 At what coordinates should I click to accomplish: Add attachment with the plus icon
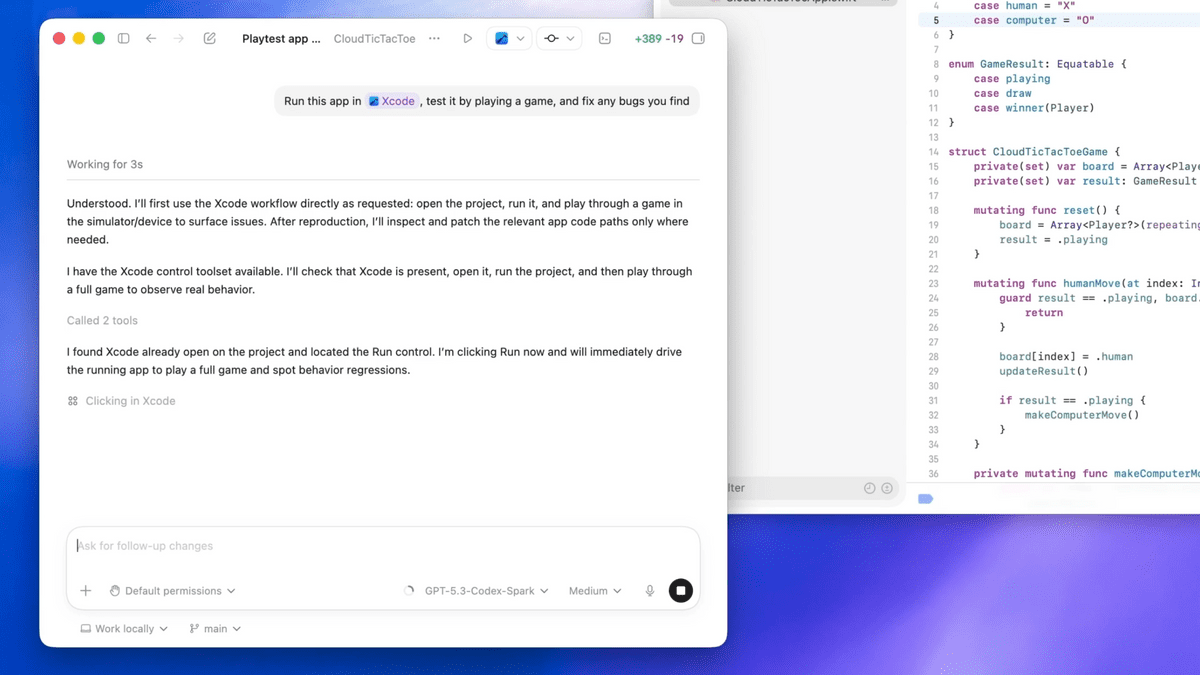tap(86, 591)
